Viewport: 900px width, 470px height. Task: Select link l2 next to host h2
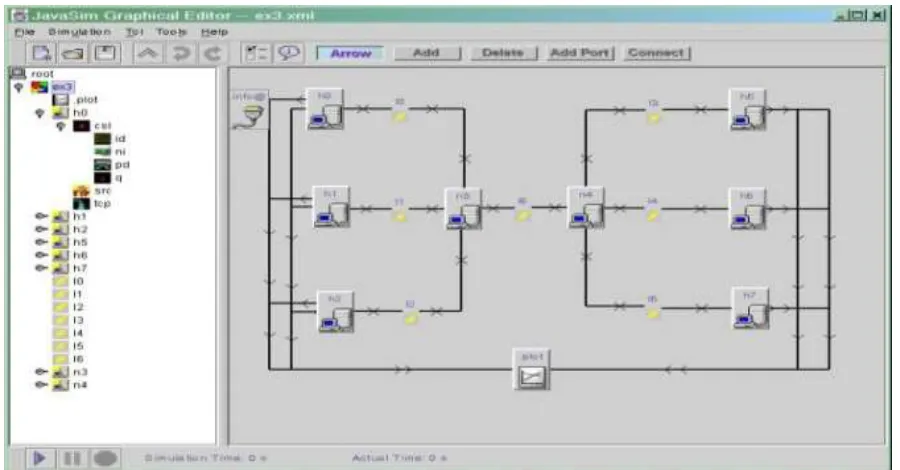coord(410,313)
